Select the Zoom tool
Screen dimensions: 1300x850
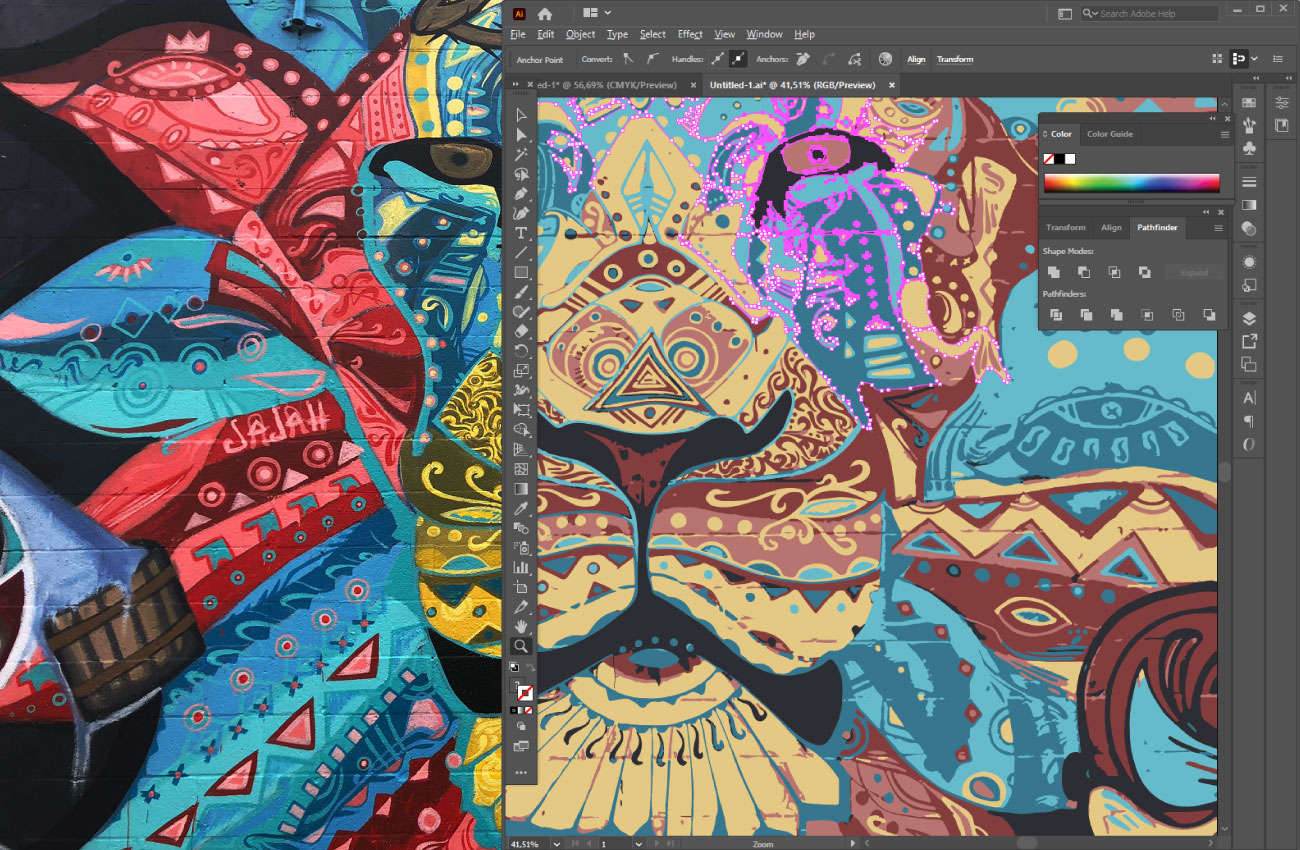click(x=521, y=645)
